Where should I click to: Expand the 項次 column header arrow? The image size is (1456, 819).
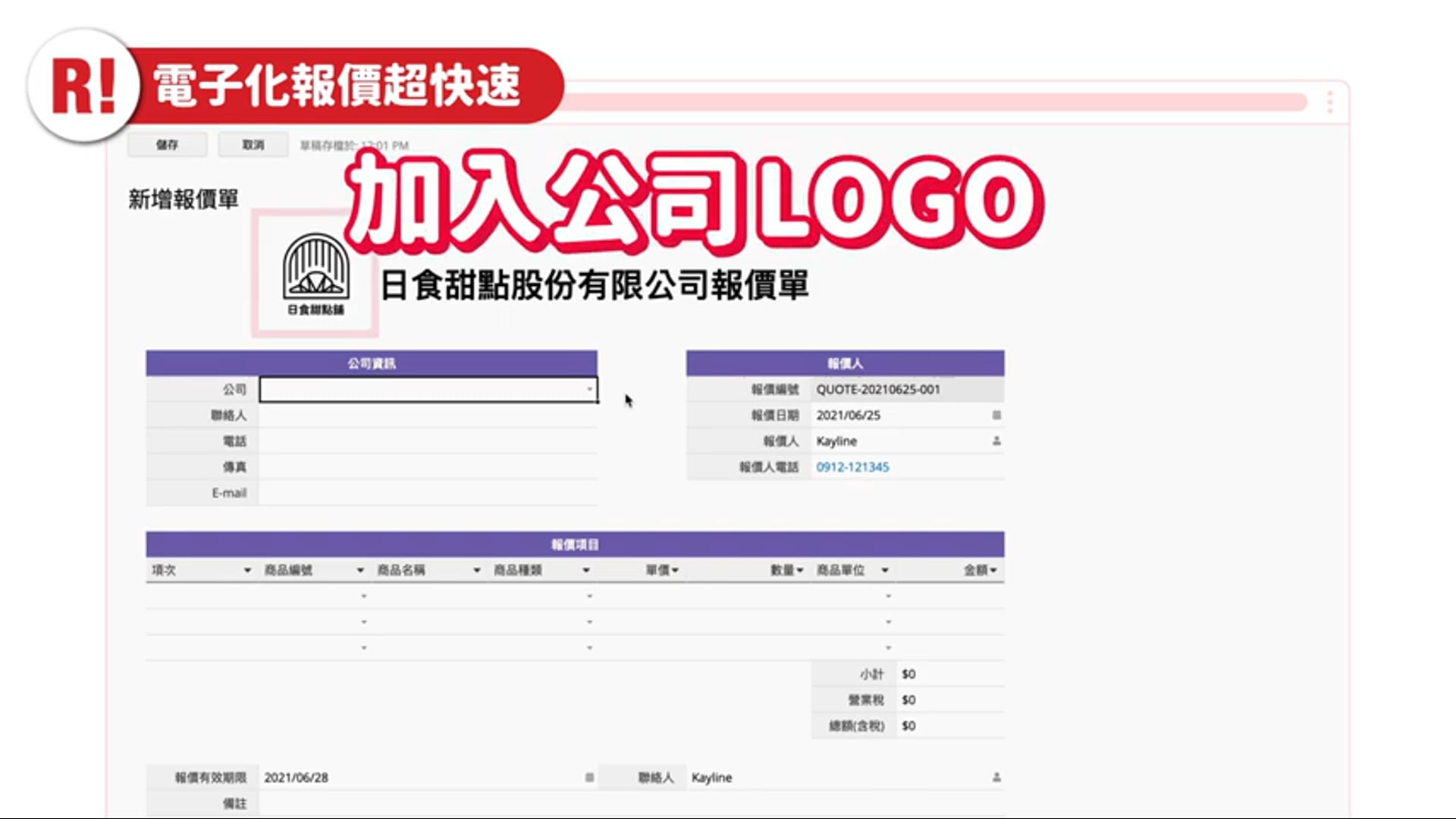(247, 570)
